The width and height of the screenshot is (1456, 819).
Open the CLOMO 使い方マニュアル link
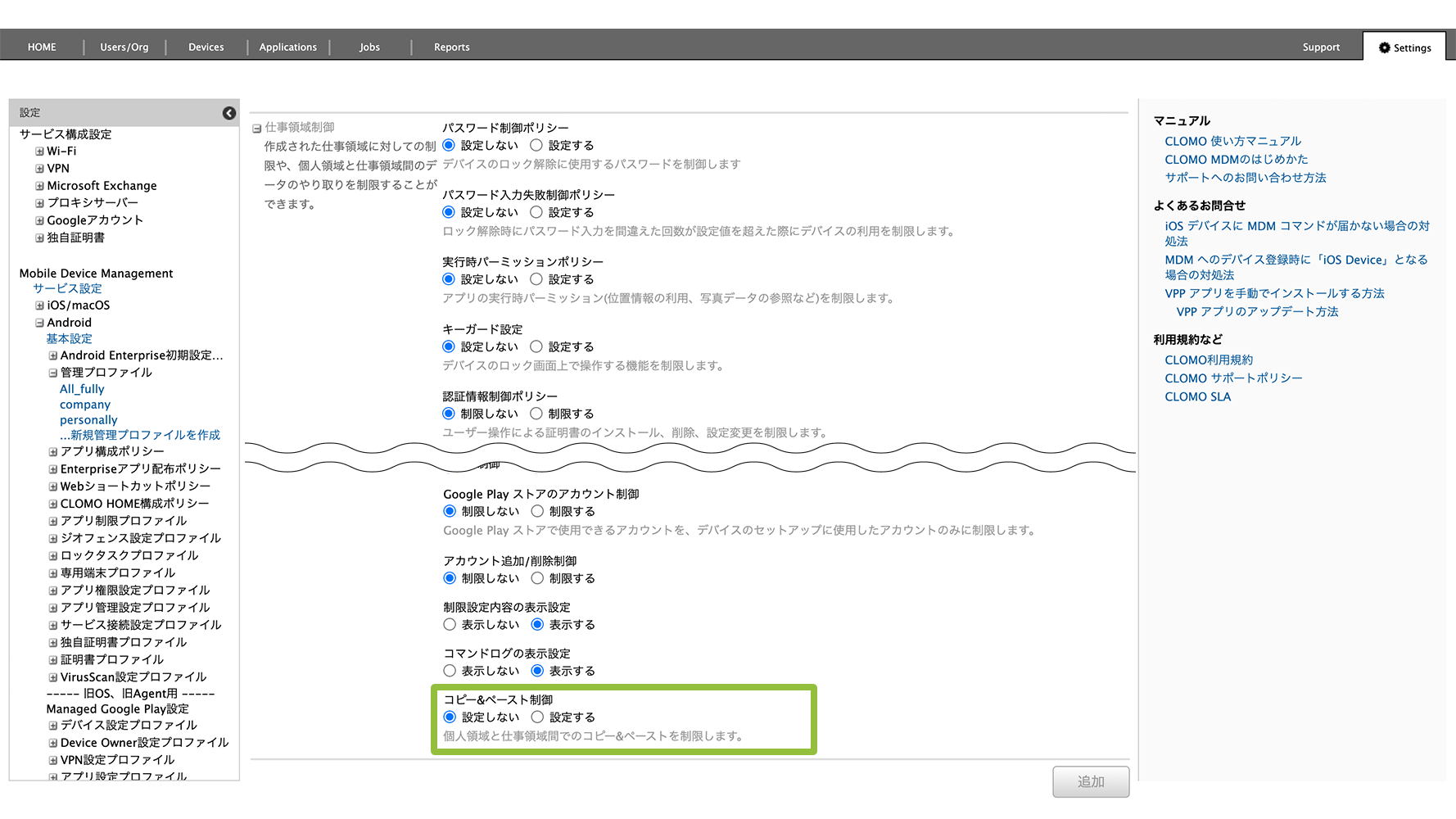1232,141
